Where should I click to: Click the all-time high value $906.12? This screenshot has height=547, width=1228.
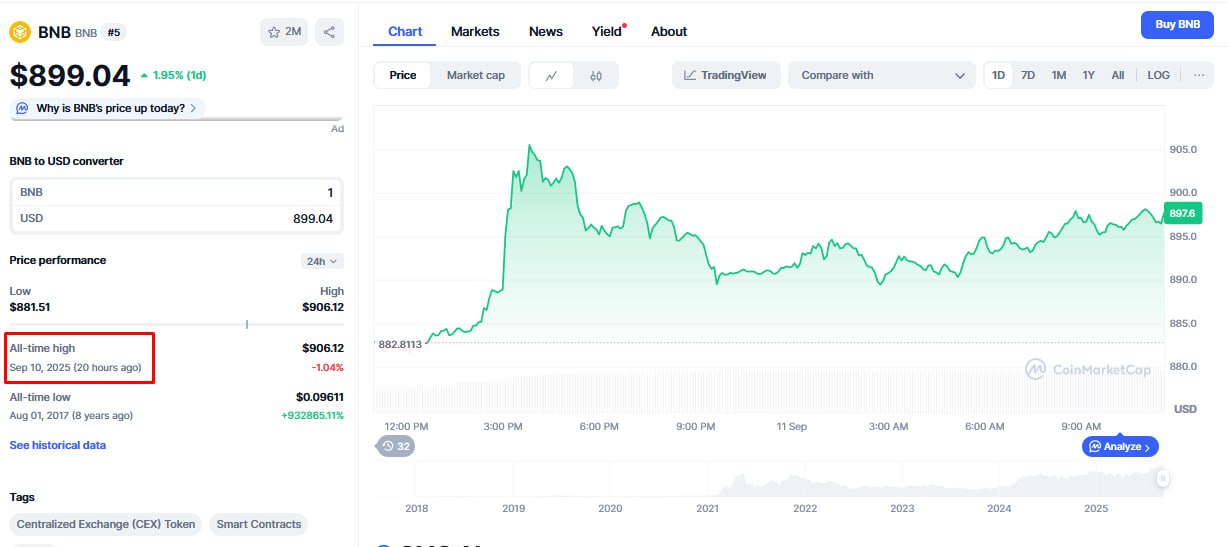click(323, 348)
